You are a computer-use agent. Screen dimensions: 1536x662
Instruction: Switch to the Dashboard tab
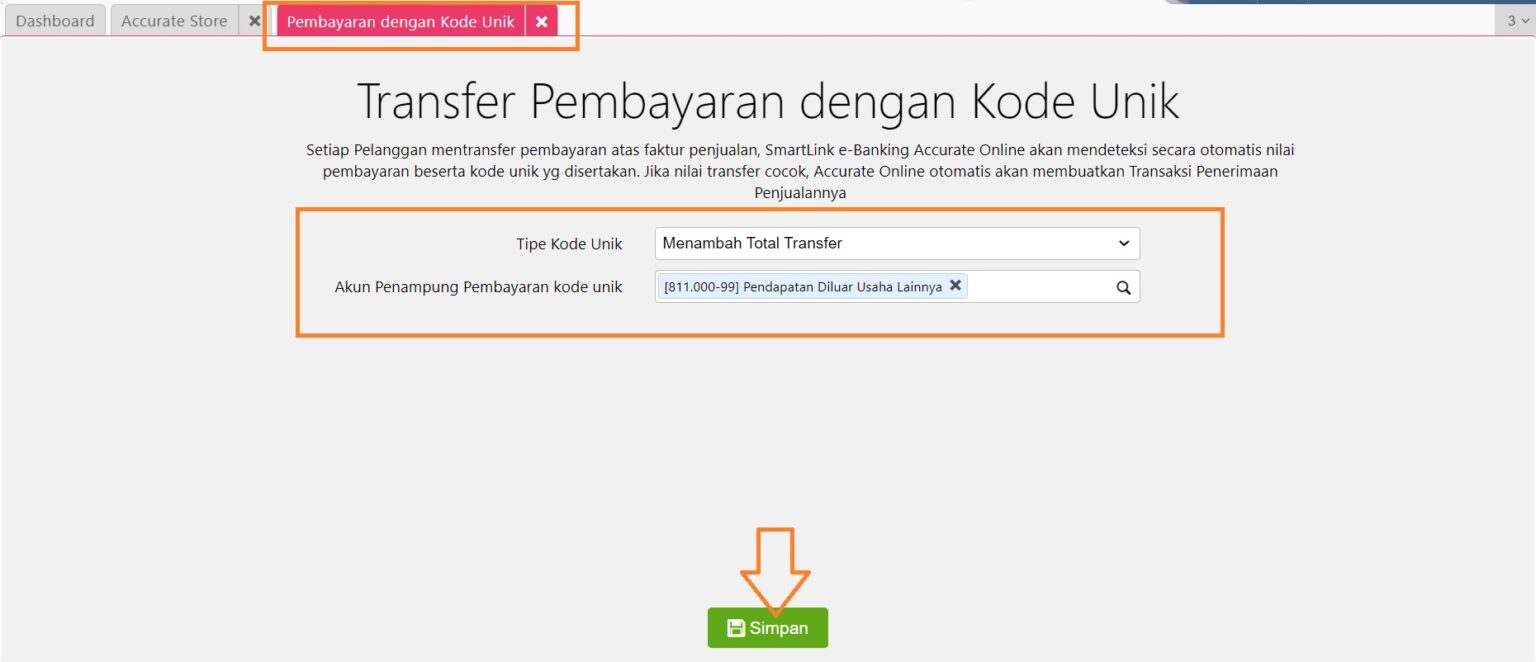[x=55, y=20]
